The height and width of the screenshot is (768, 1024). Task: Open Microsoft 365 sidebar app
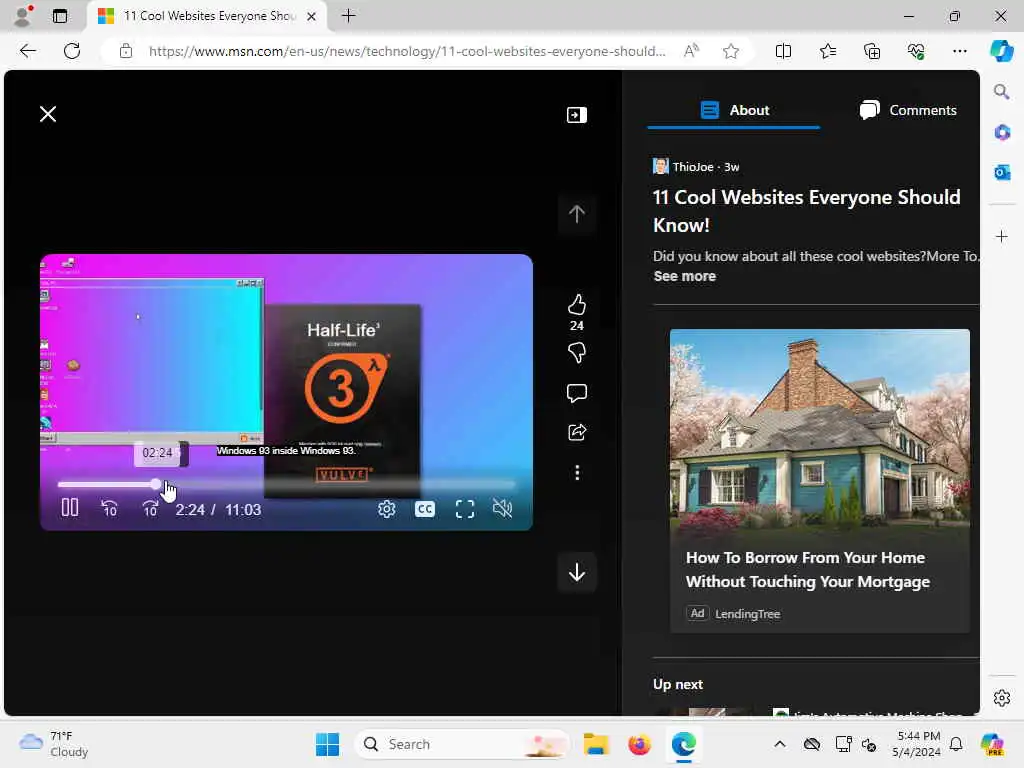click(1002, 133)
